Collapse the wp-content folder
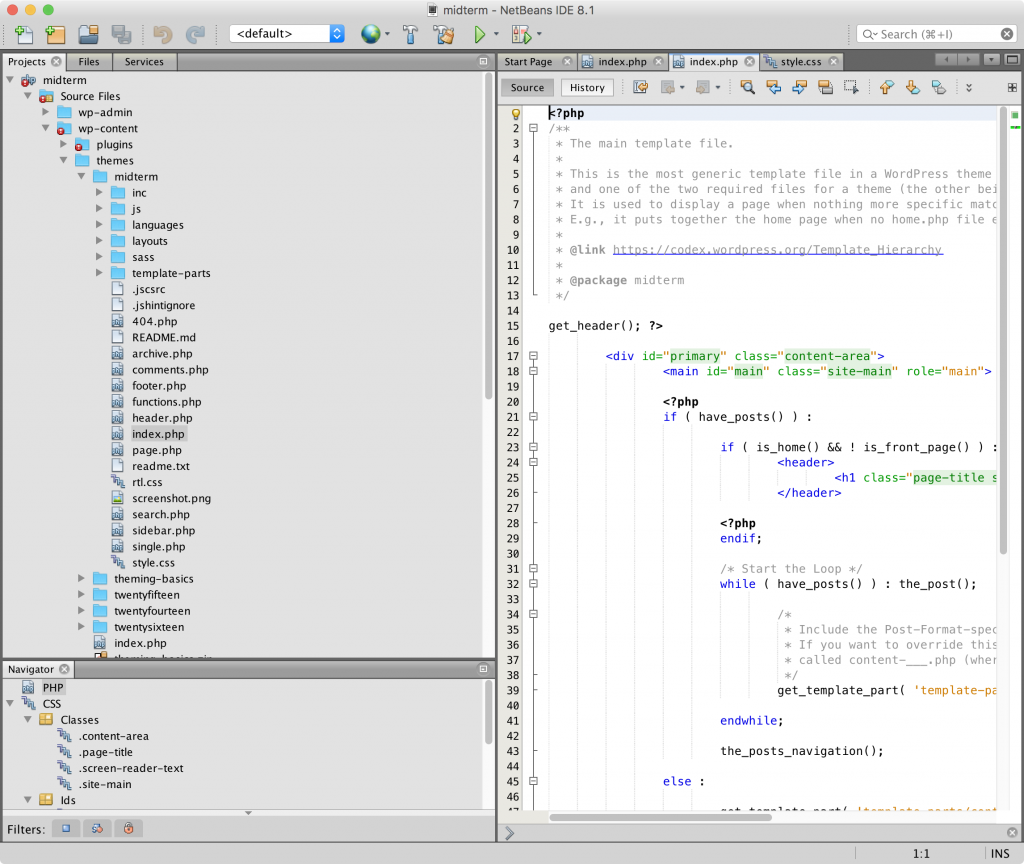 pyautogui.click(x=46, y=128)
